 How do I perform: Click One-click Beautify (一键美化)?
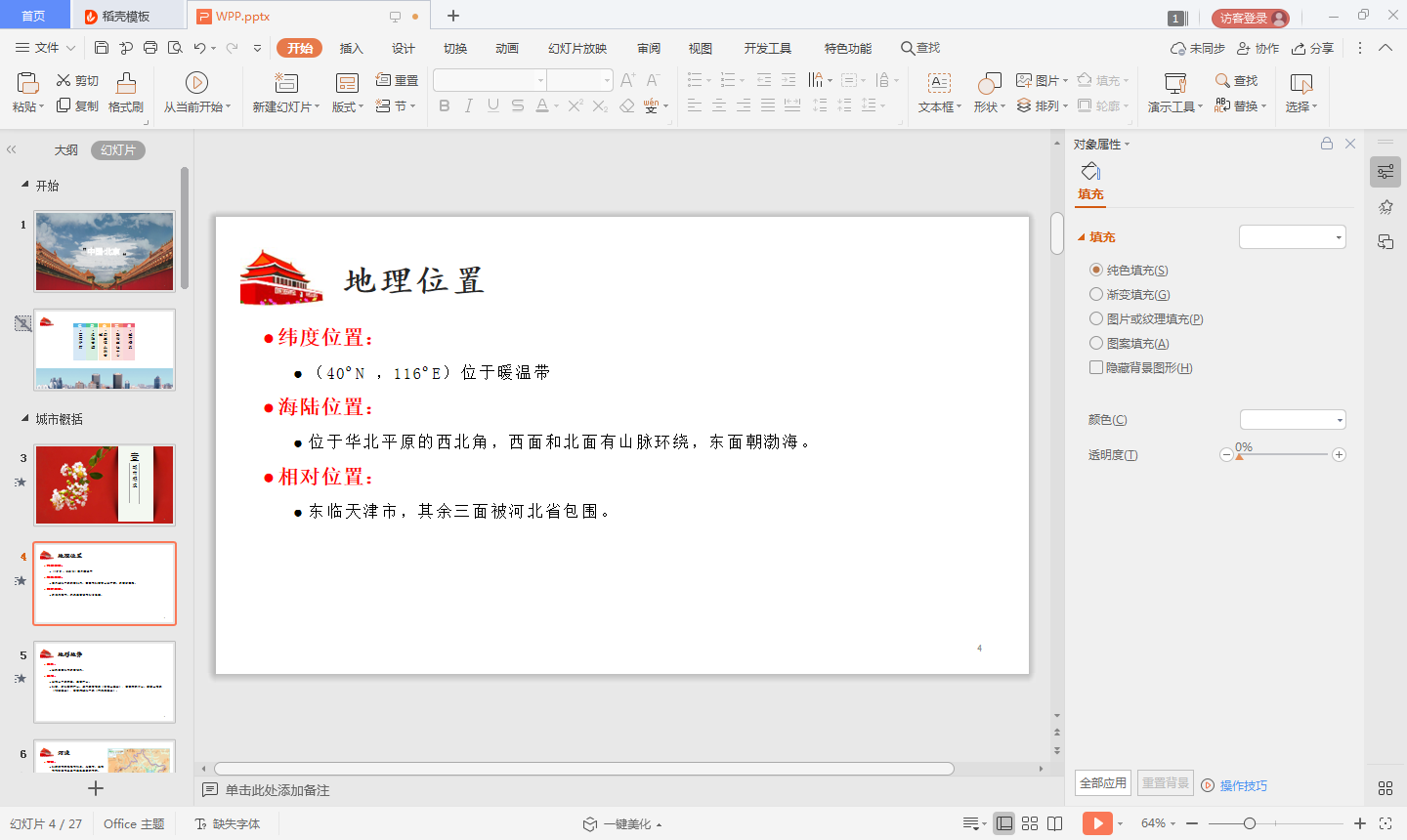tap(622, 823)
